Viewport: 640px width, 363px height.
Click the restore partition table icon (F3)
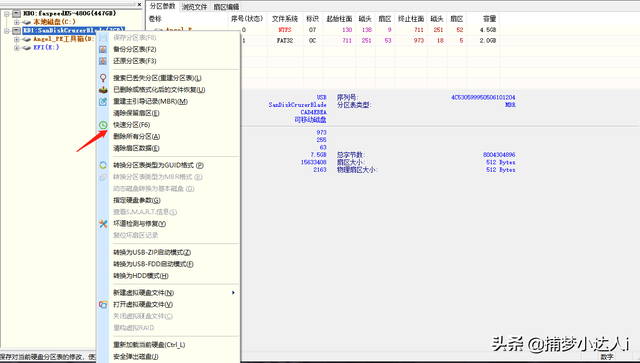click(103, 61)
